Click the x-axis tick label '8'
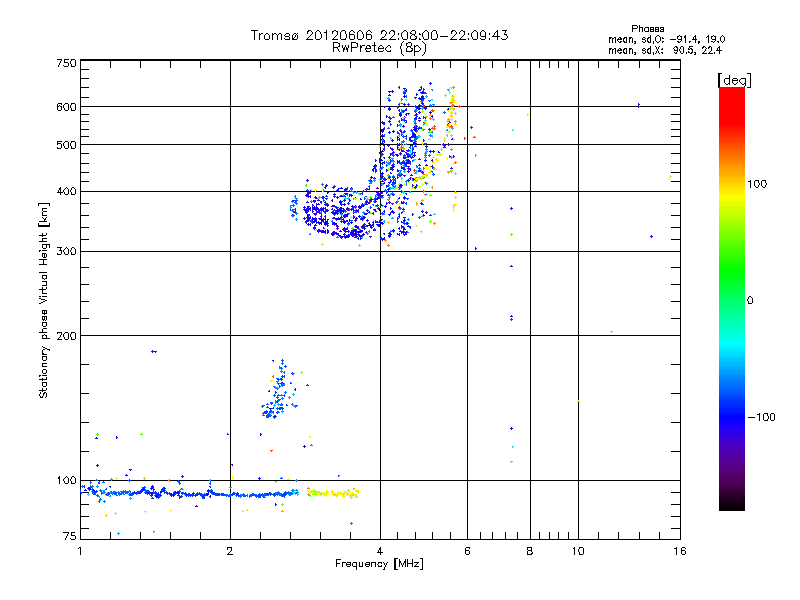 [530, 551]
